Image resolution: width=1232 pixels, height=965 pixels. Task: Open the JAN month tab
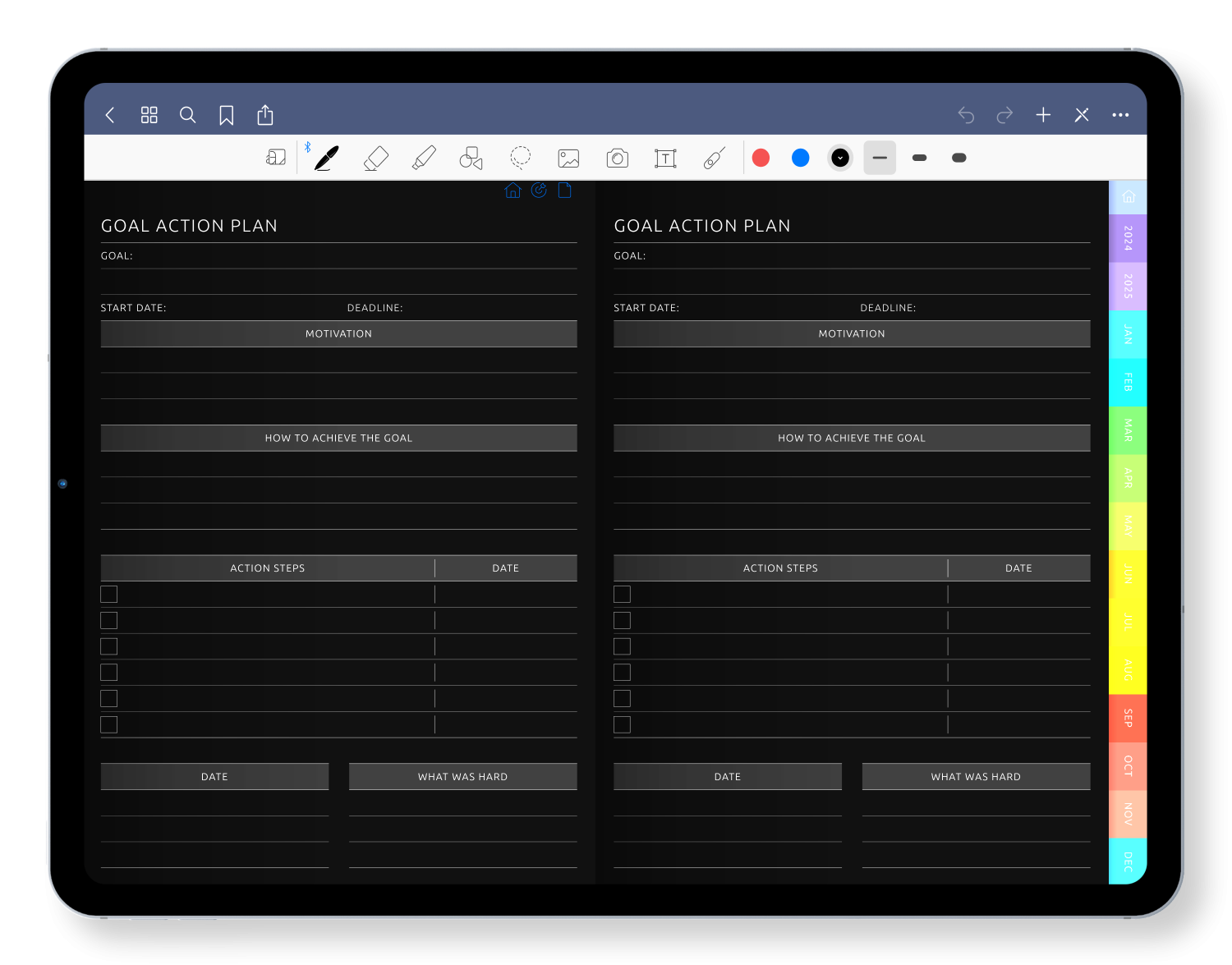[x=1129, y=334]
